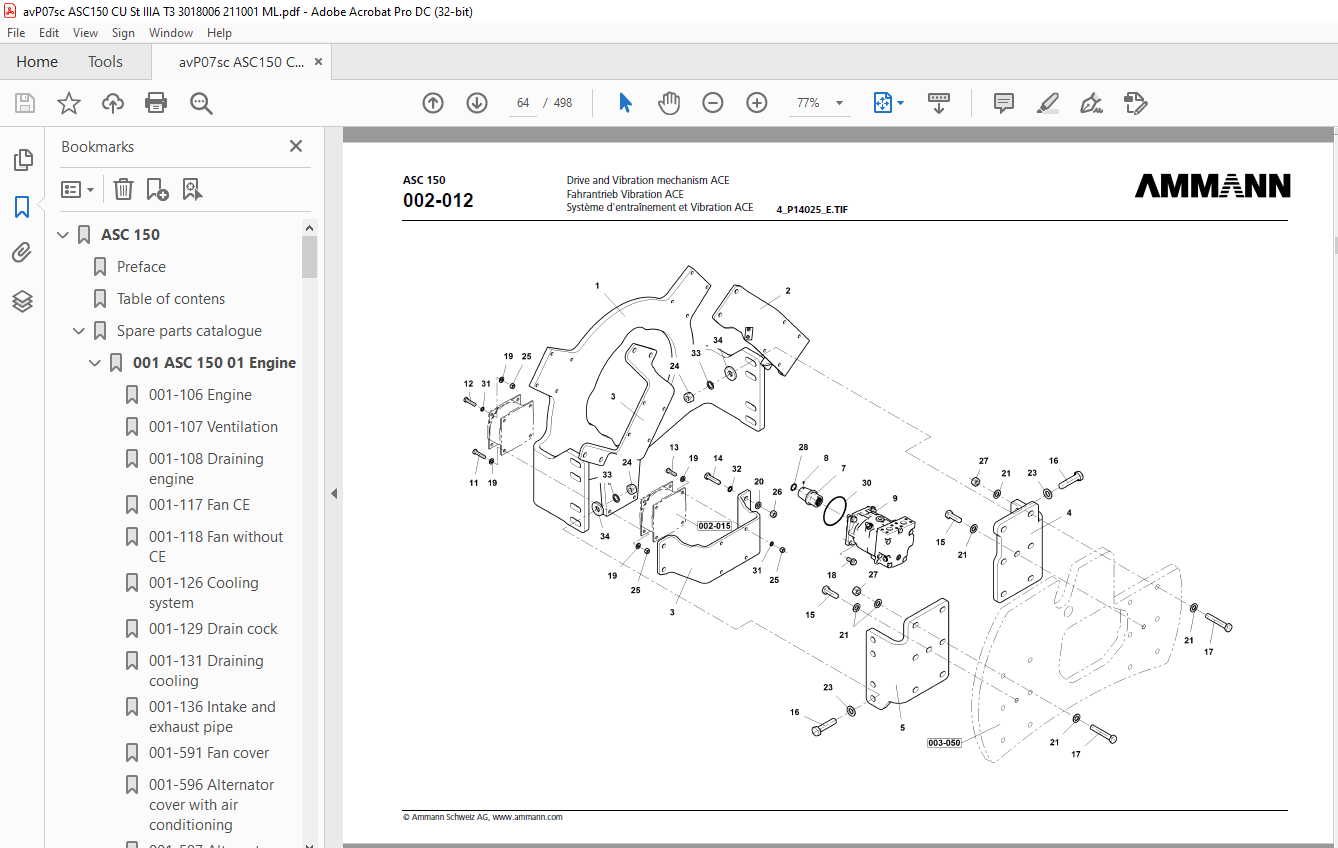Go to the next page

[477, 103]
